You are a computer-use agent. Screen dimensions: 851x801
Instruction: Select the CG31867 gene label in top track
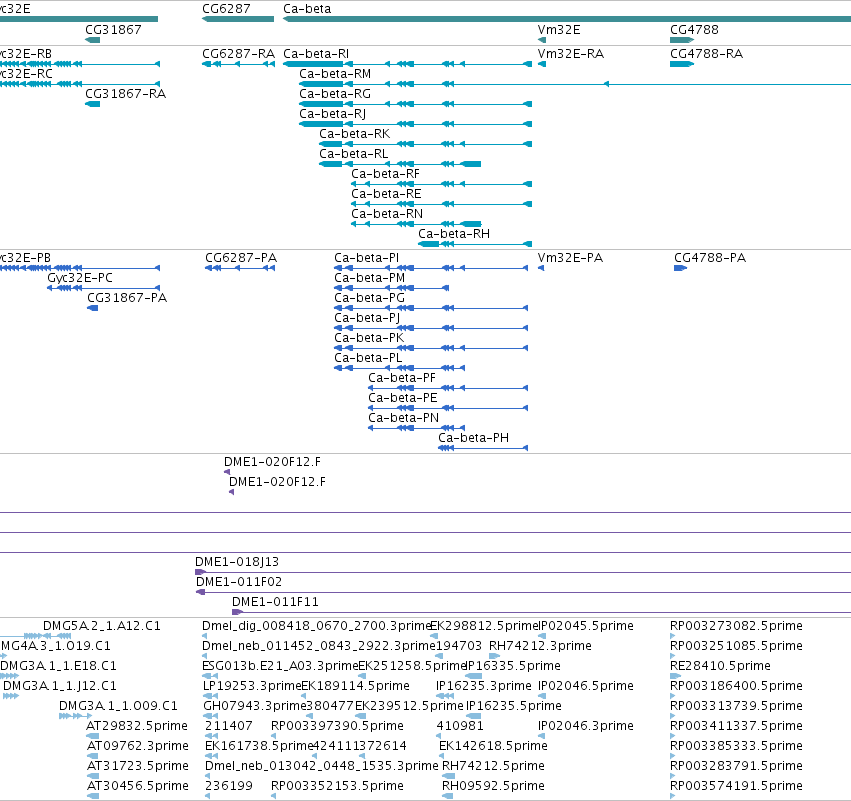[x=113, y=30]
